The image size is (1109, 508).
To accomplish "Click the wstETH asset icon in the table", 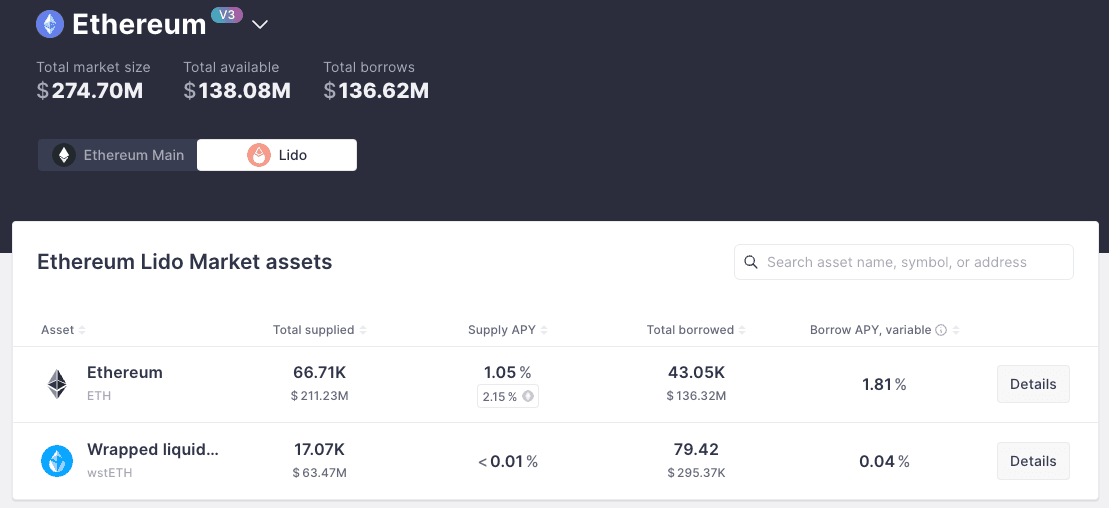I will tap(57, 461).
